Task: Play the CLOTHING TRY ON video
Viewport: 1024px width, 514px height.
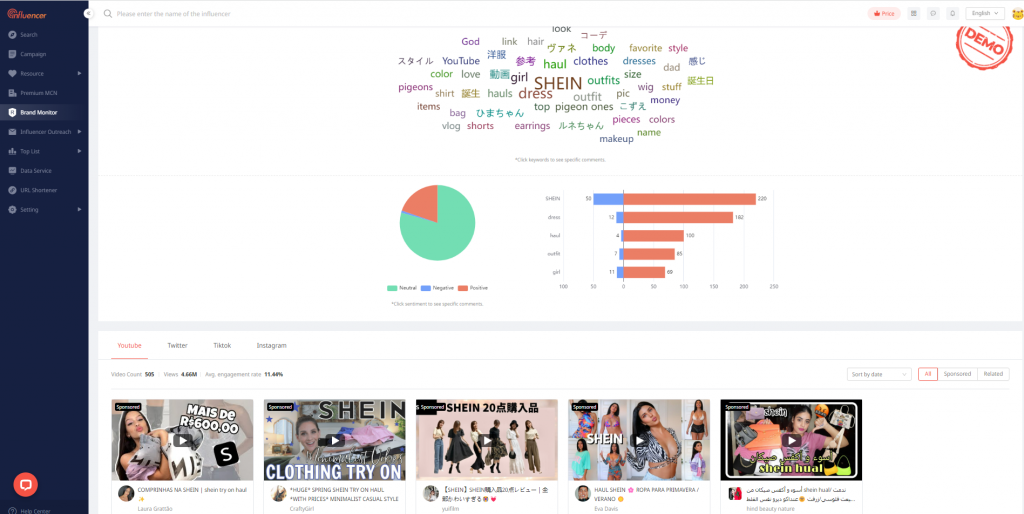Action: tap(334, 440)
